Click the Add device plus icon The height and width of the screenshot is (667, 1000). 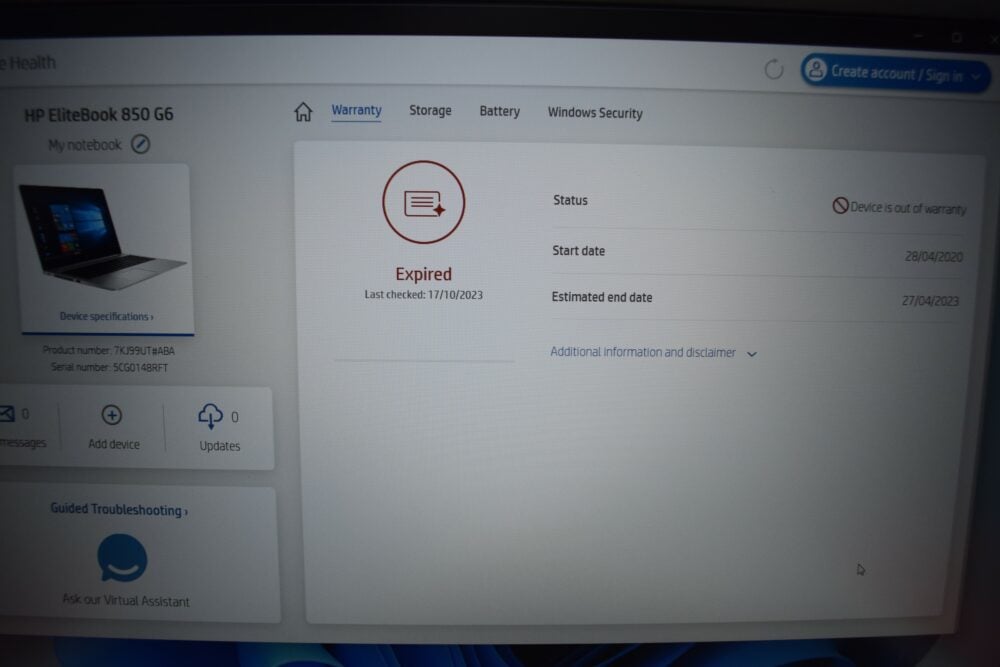pos(112,415)
